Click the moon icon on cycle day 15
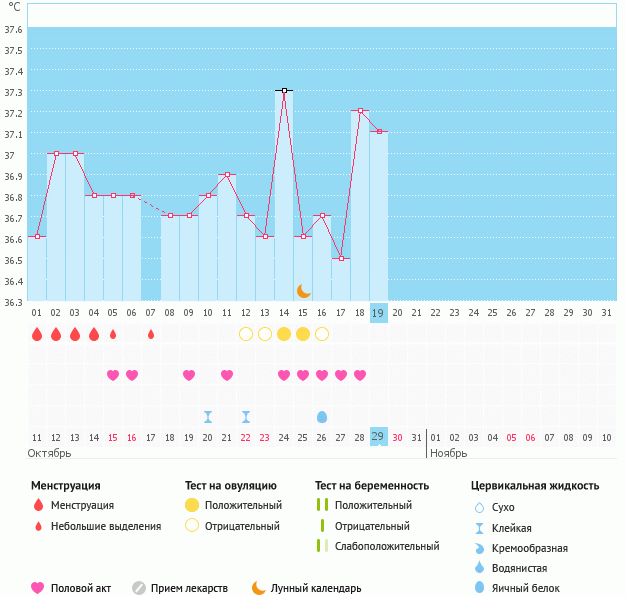Viewport: 626px width, 595px height. [x=303, y=291]
